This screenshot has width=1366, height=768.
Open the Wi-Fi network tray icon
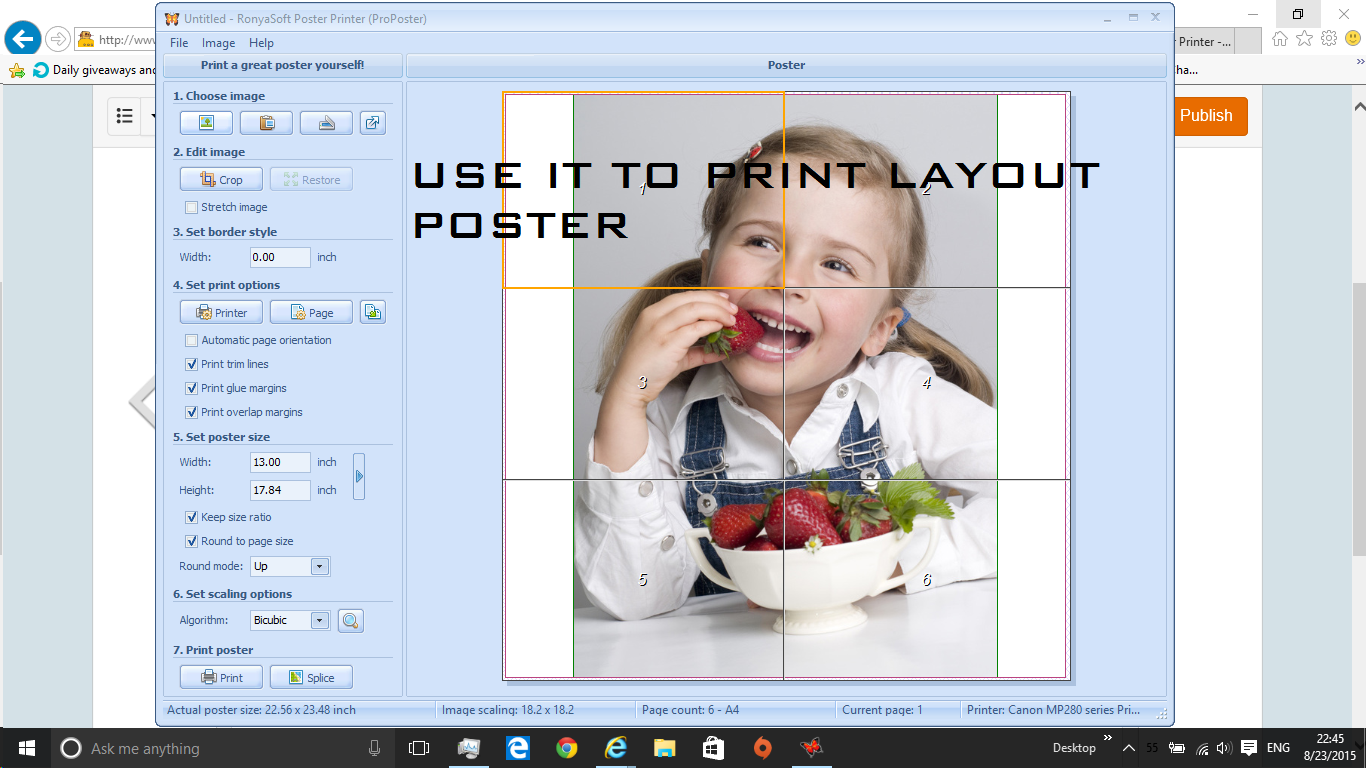coord(1202,748)
